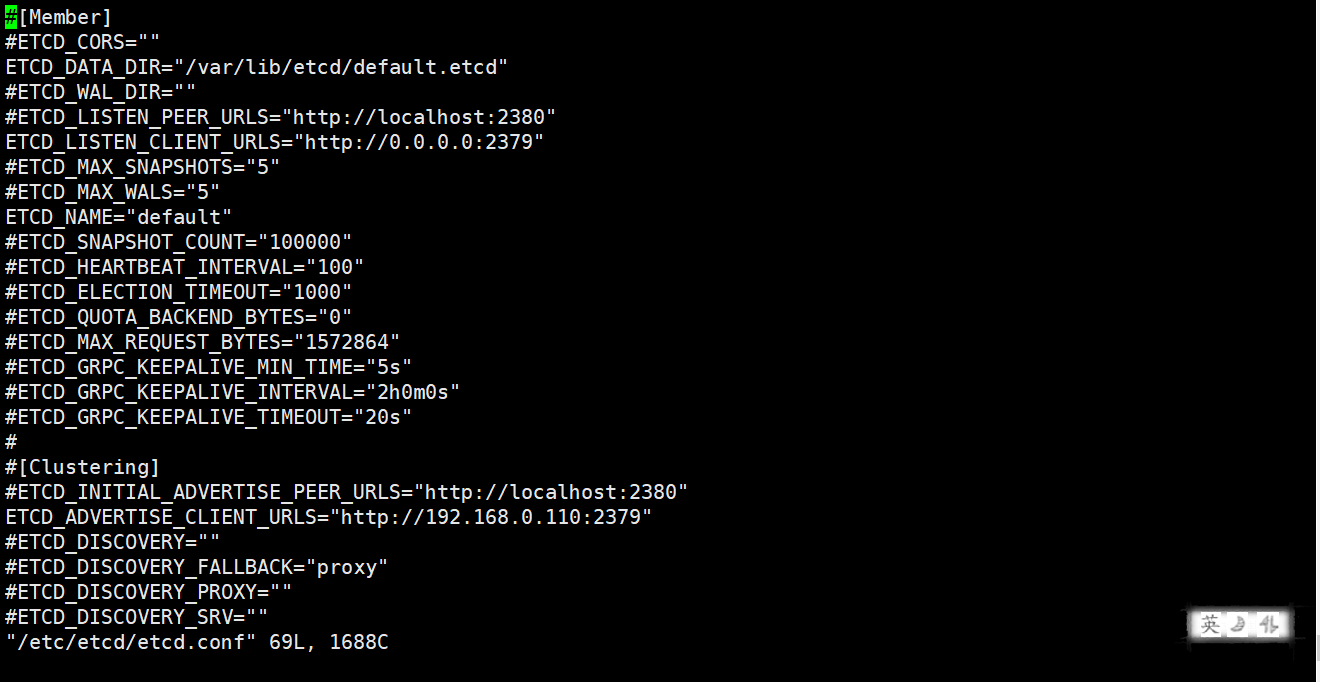Select the ETCD_NAME="default" line

point(119,217)
